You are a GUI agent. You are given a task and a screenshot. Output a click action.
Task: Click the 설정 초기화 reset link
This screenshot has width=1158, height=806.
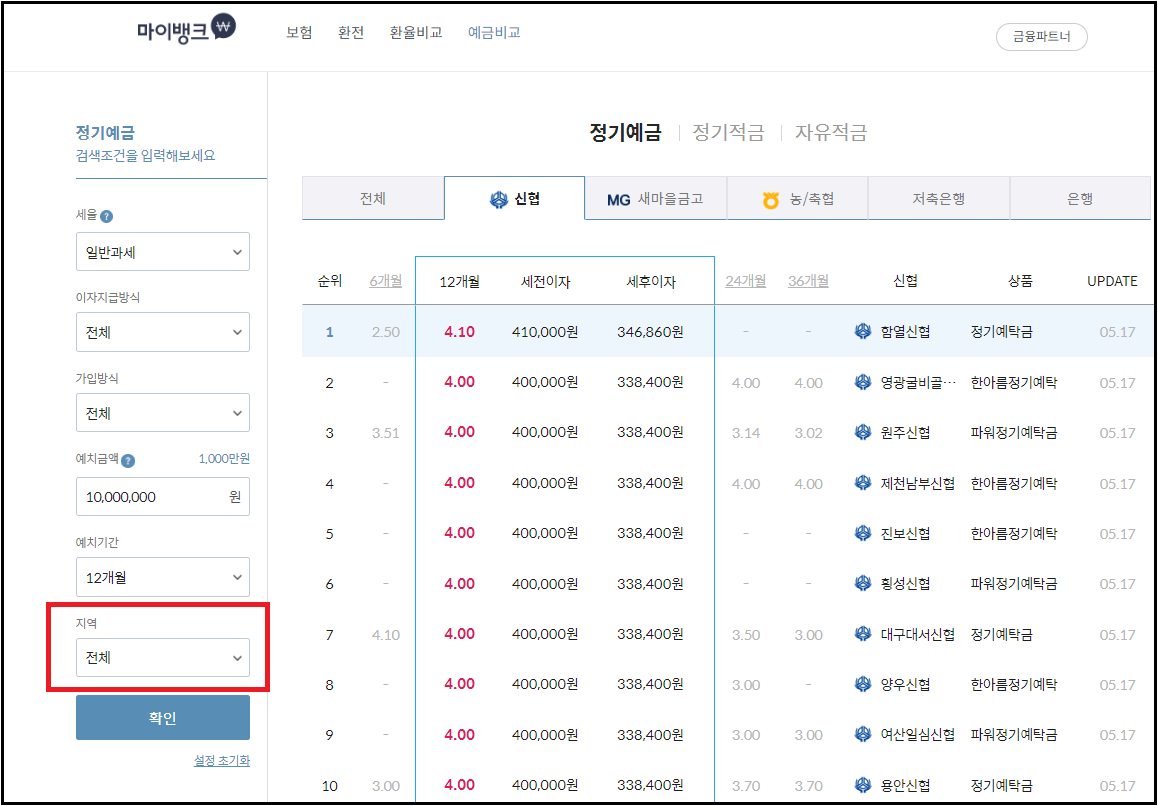pos(220,760)
